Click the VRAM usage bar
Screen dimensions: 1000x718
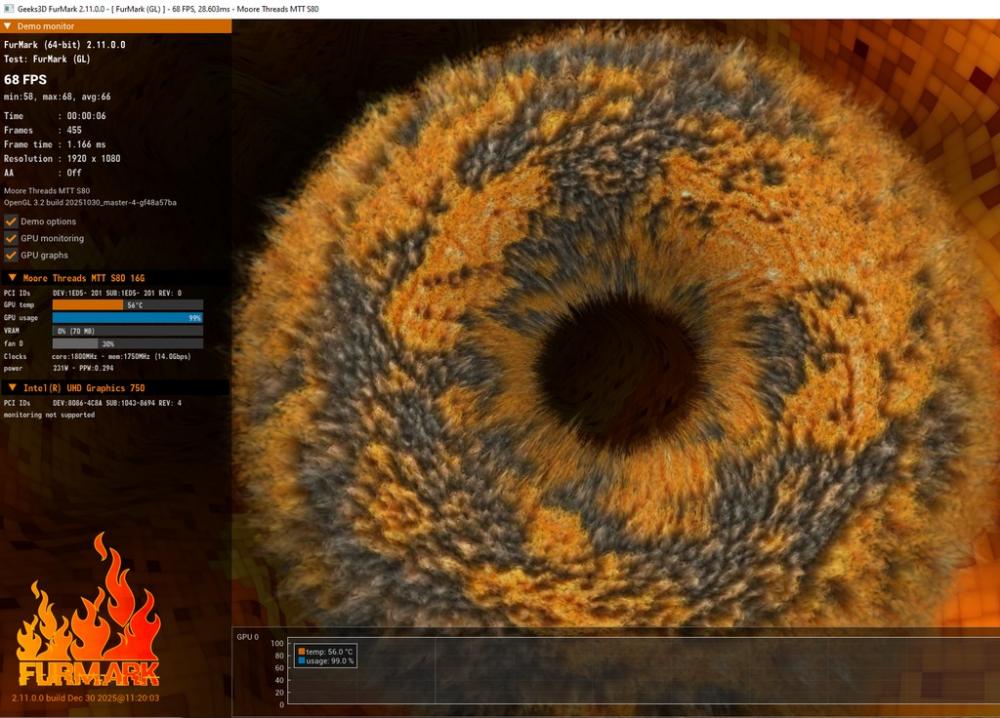127,331
